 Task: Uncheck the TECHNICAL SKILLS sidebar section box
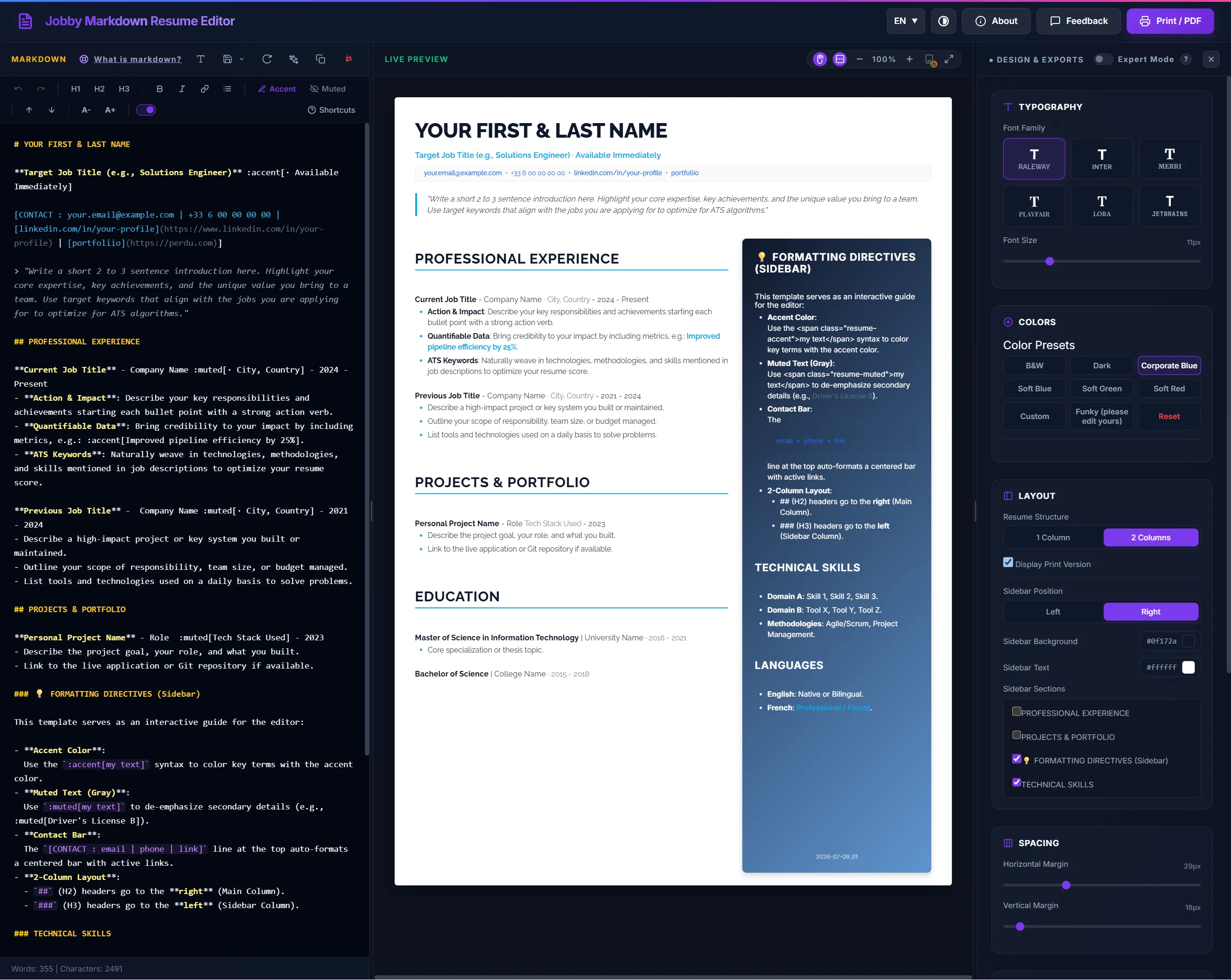pos(1016,782)
